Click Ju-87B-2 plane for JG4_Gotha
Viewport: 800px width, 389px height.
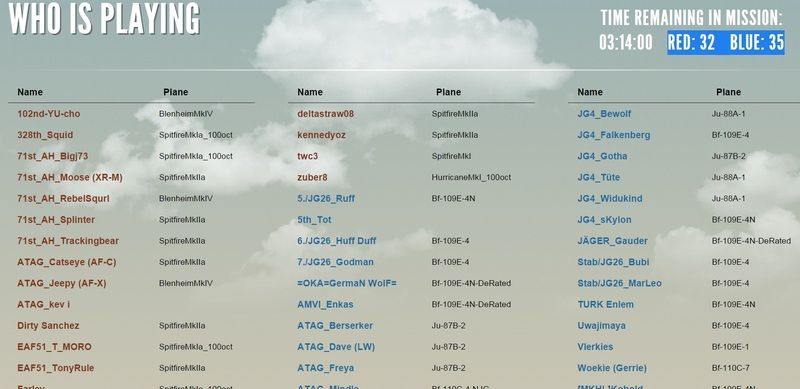coord(729,156)
